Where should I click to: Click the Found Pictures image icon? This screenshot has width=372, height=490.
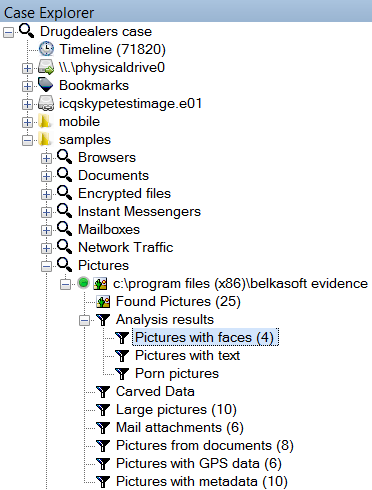[103, 302]
